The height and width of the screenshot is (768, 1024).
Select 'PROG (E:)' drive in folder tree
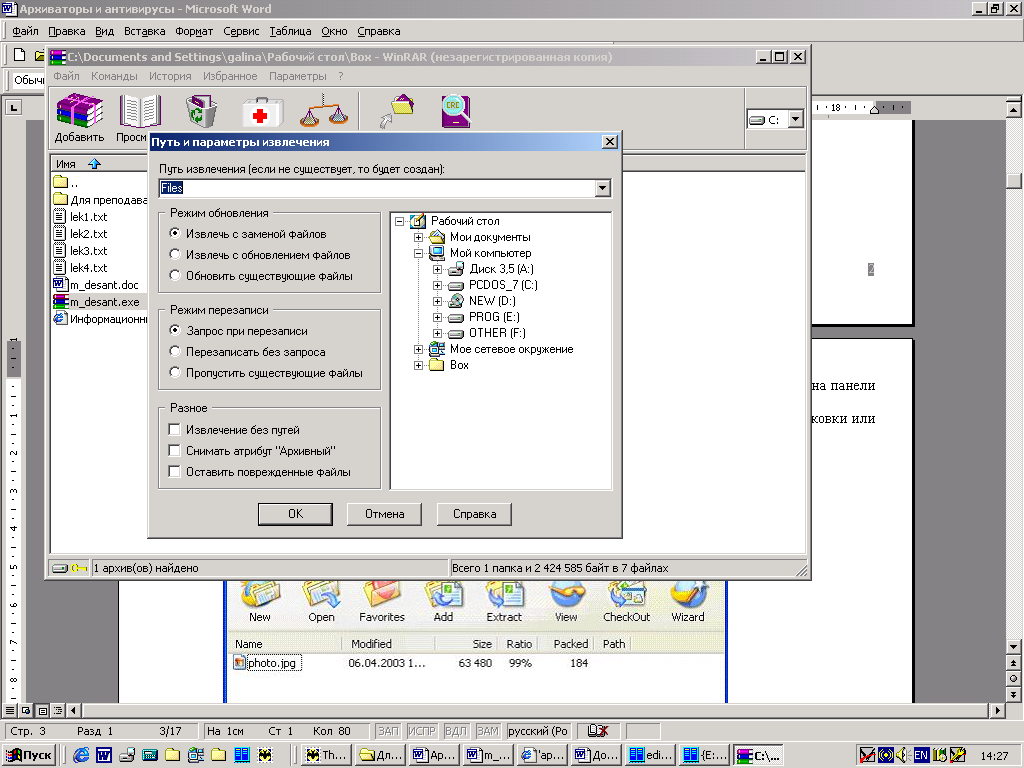pyautogui.click(x=494, y=317)
